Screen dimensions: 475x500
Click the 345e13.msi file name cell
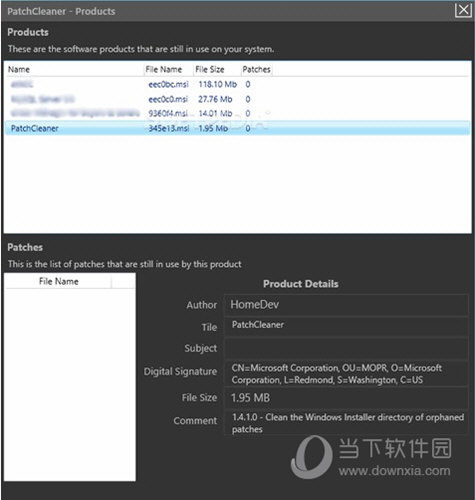tap(169, 128)
